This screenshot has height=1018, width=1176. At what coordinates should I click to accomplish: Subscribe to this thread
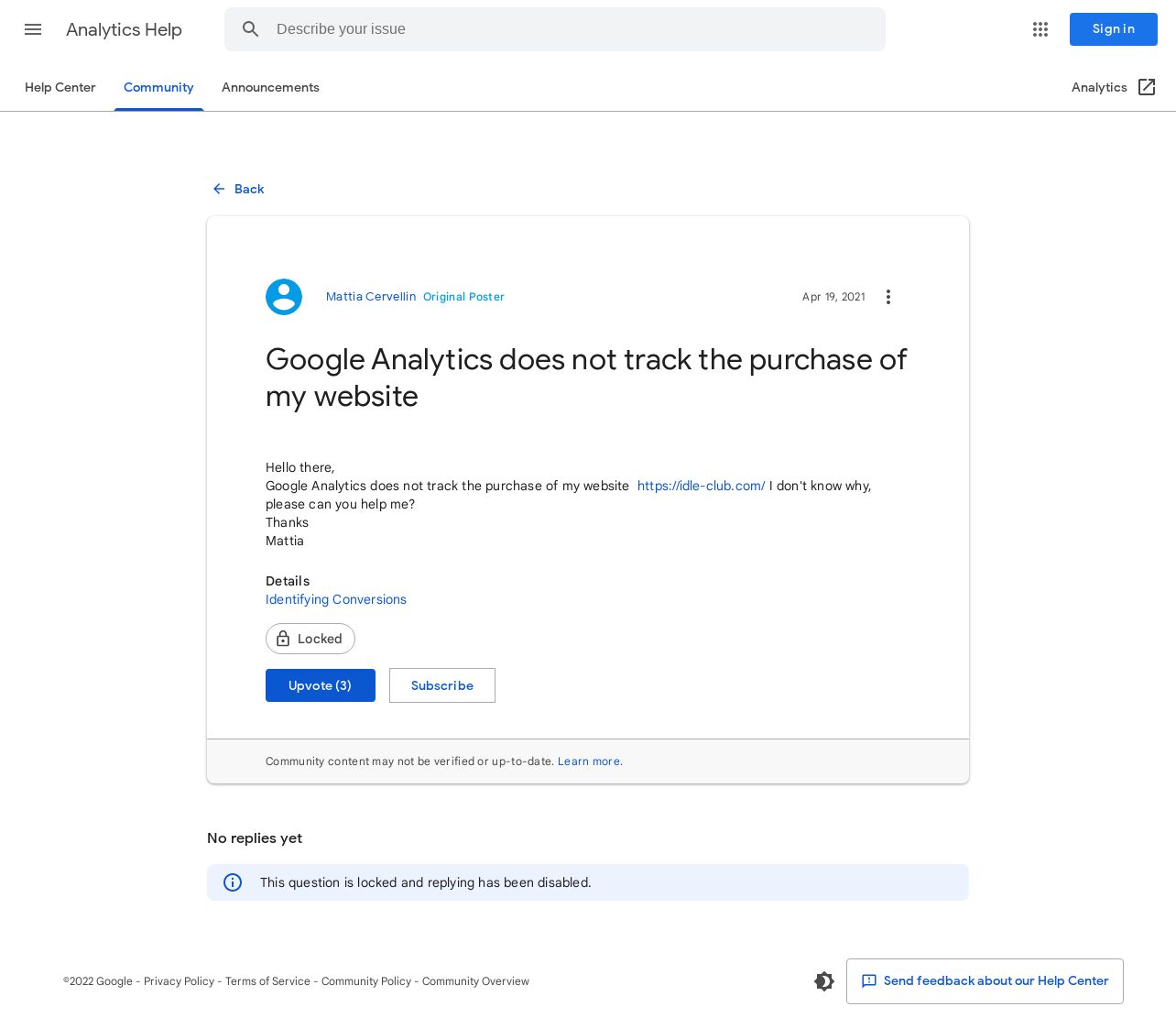pyautogui.click(x=442, y=685)
